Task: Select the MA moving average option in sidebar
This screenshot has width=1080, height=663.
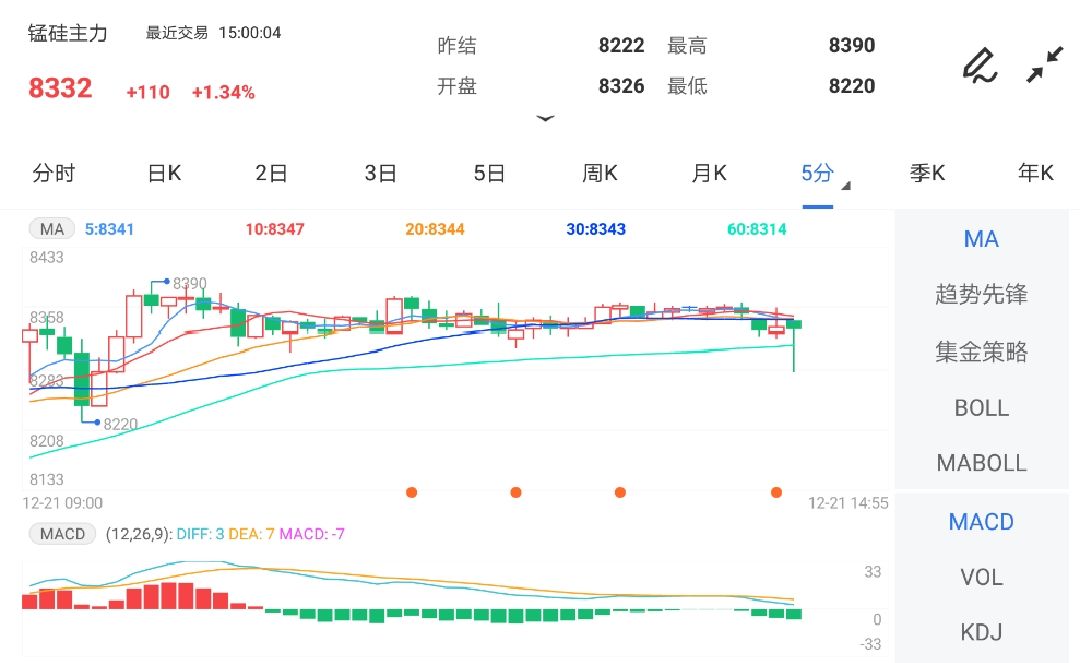Action: 981,239
